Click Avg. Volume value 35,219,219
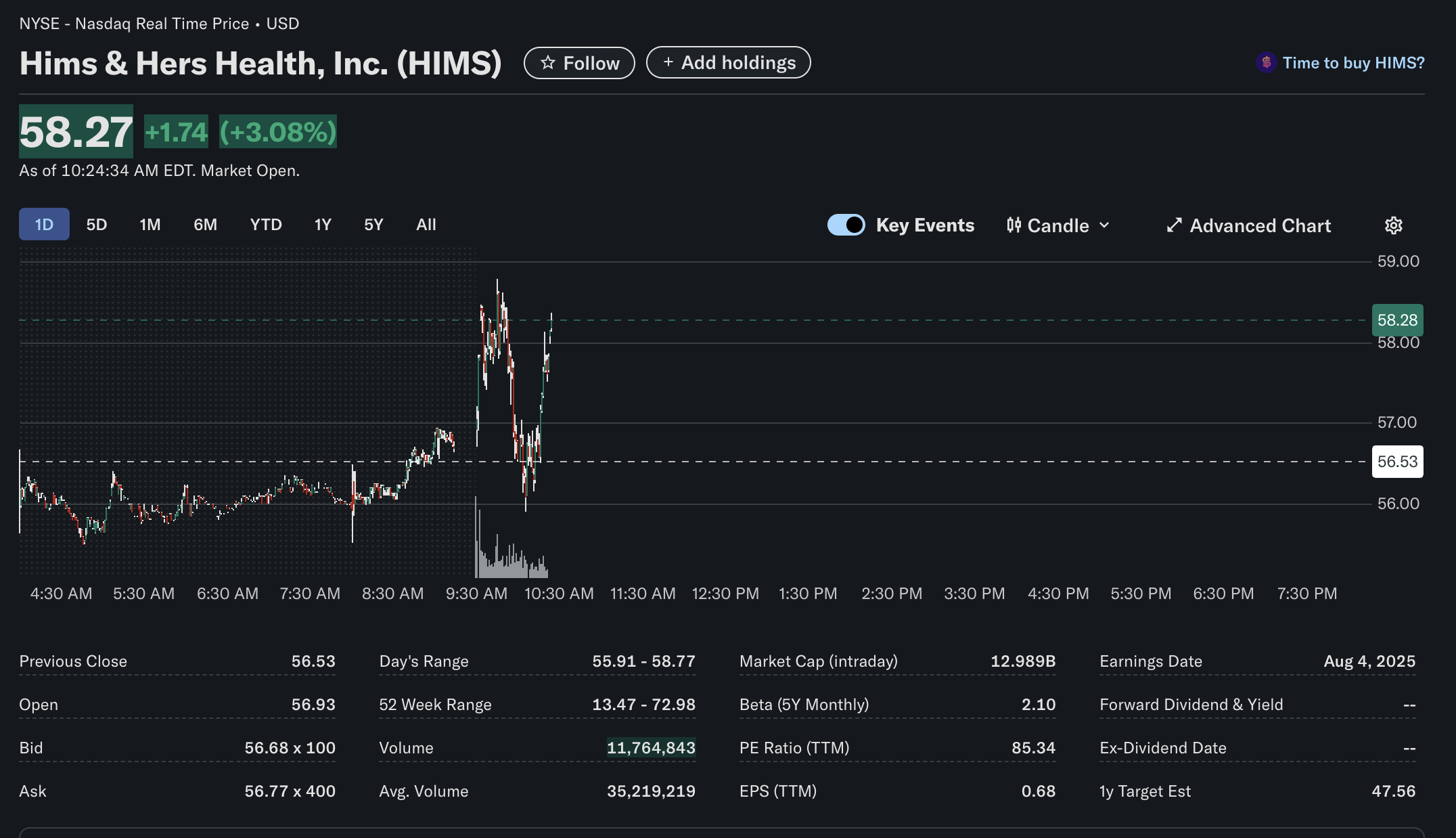The width and height of the screenshot is (1456, 838). (651, 791)
